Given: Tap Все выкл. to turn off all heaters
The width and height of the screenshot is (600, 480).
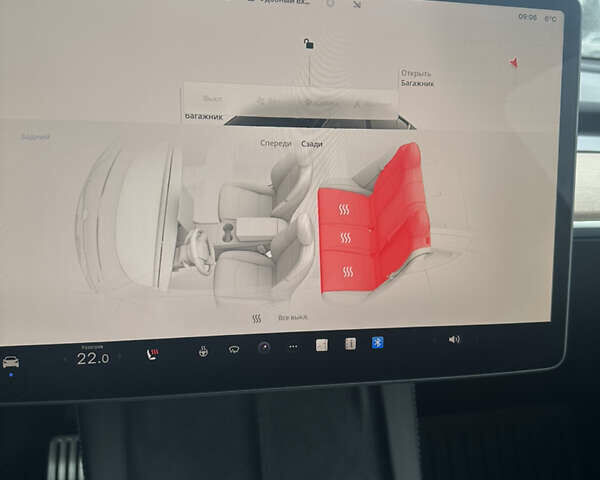Looking at the screenshot, I should point(294,316).
